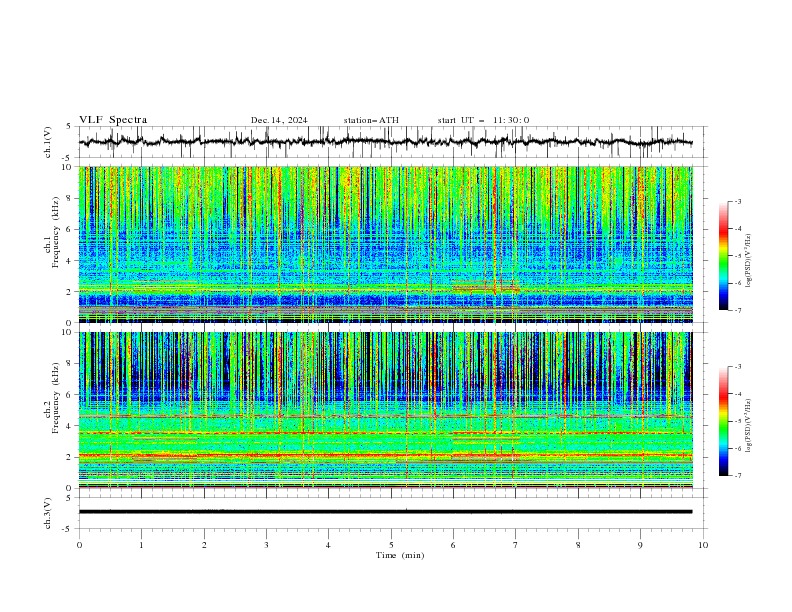Click the ch.3 voltage trace panel

[x=393, y=513]
